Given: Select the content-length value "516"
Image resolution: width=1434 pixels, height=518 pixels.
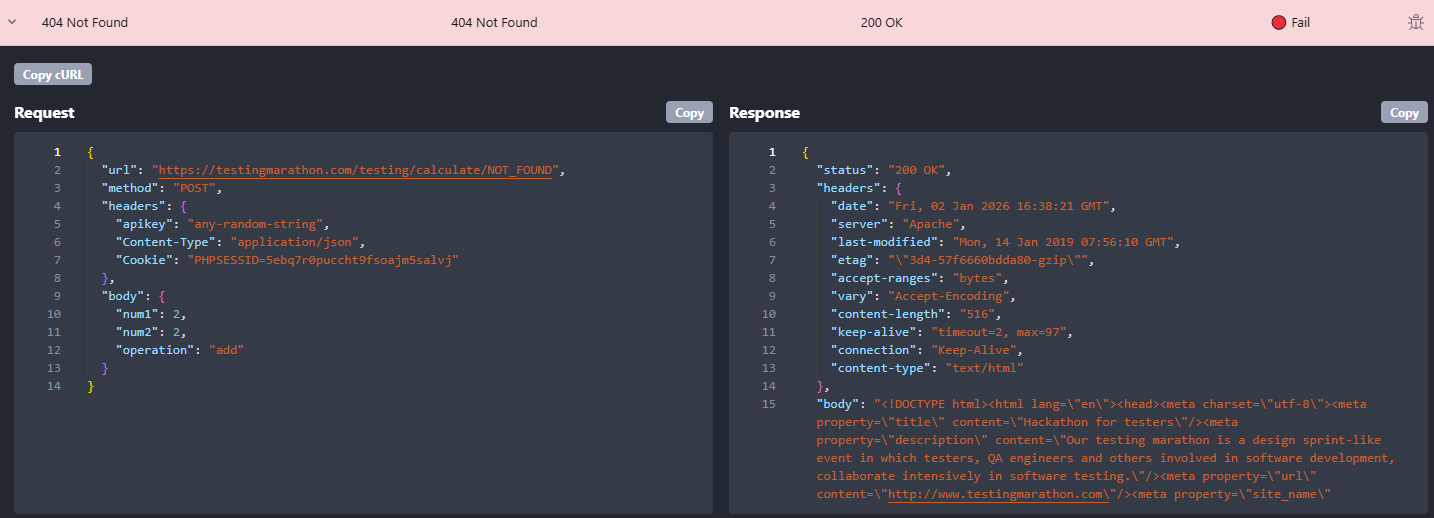Looking at the screenshot, I should (978, 314).
